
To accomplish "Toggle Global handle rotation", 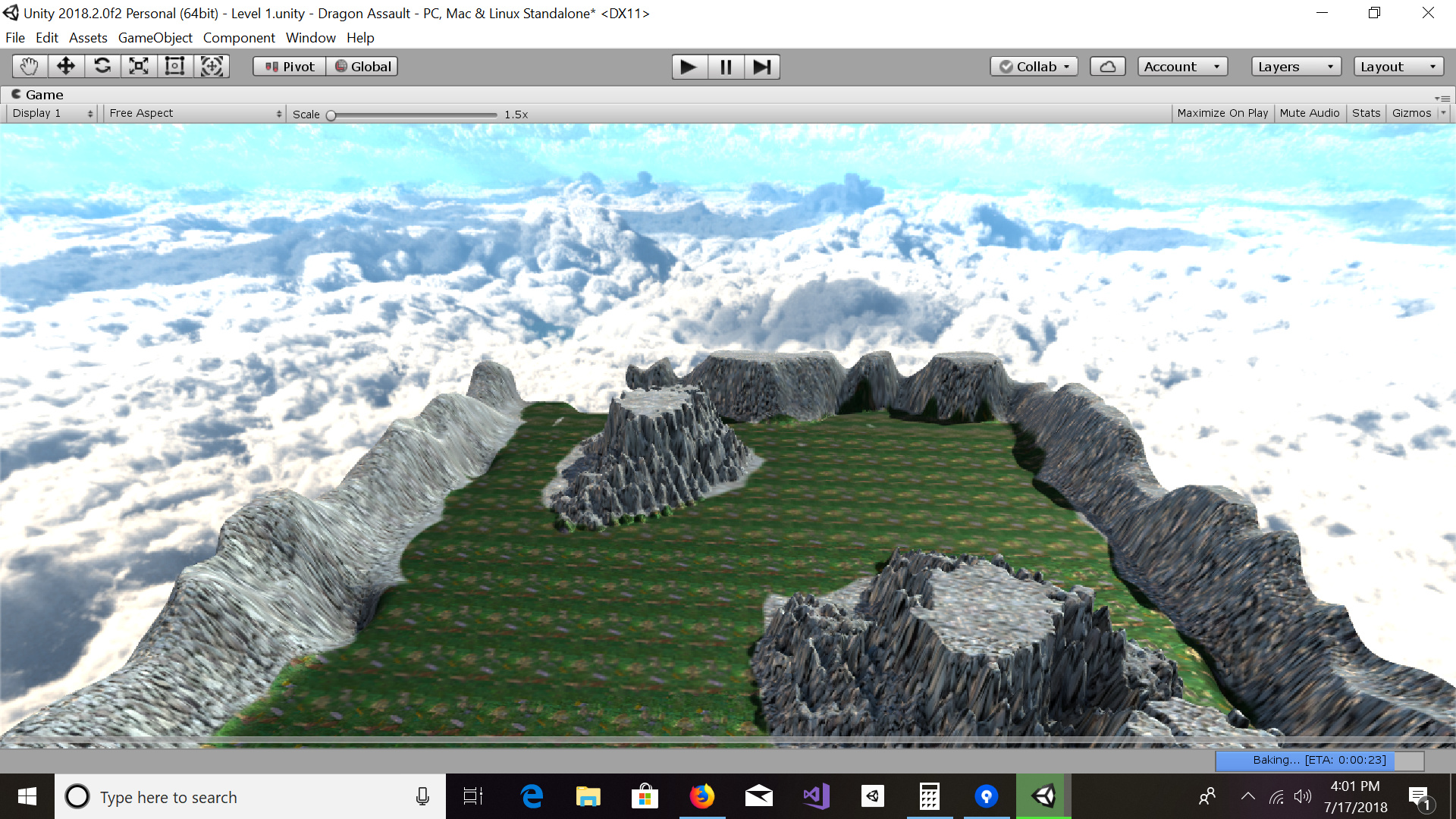I will (x=362, y=67).
